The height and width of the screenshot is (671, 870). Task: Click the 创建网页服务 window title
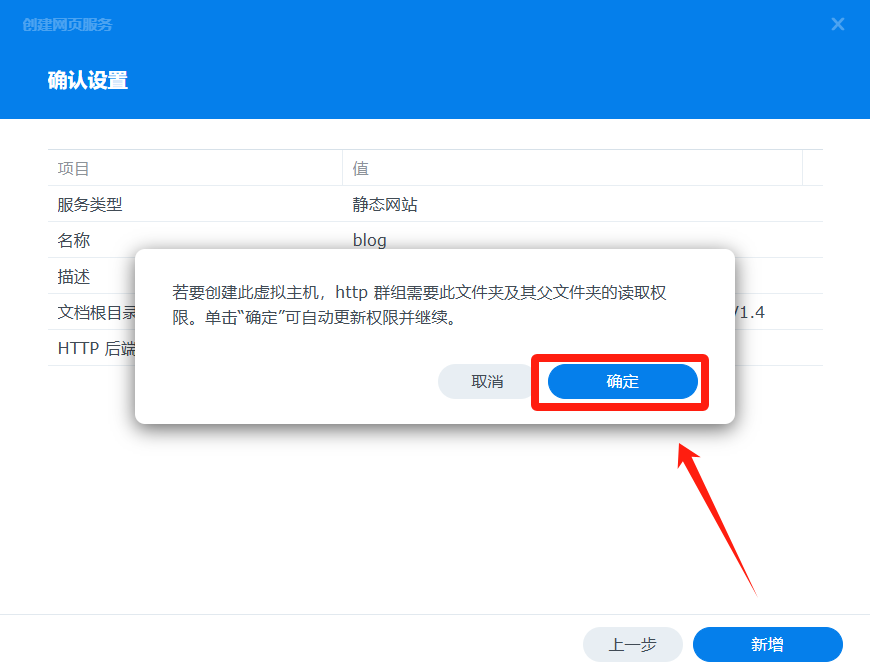67,24
